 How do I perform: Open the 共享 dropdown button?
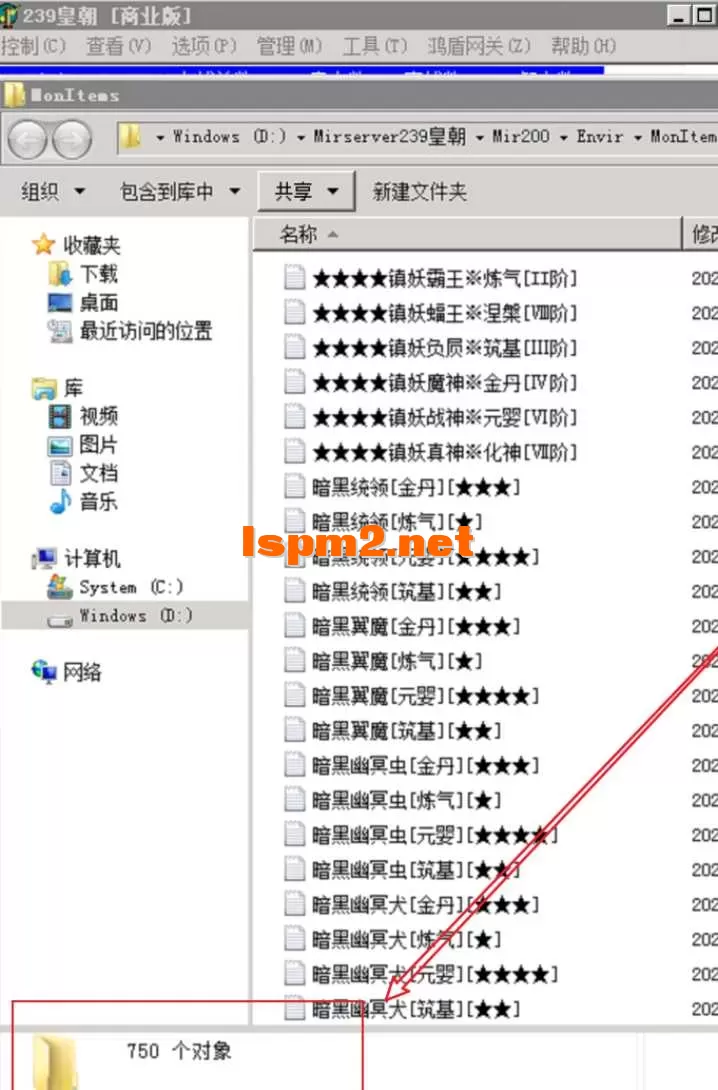click(306, 190)
